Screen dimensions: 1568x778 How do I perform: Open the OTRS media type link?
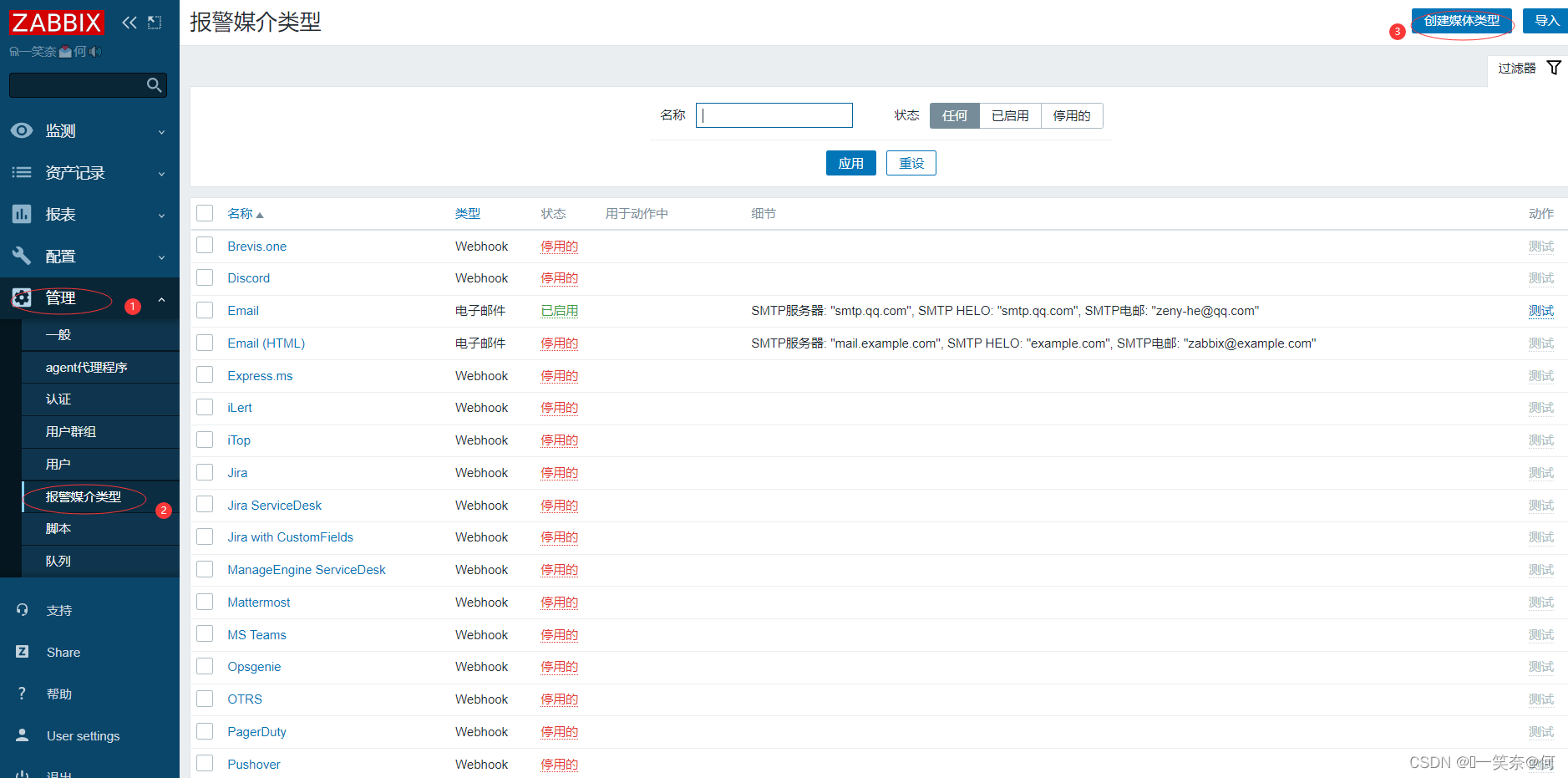click(245, 699)
